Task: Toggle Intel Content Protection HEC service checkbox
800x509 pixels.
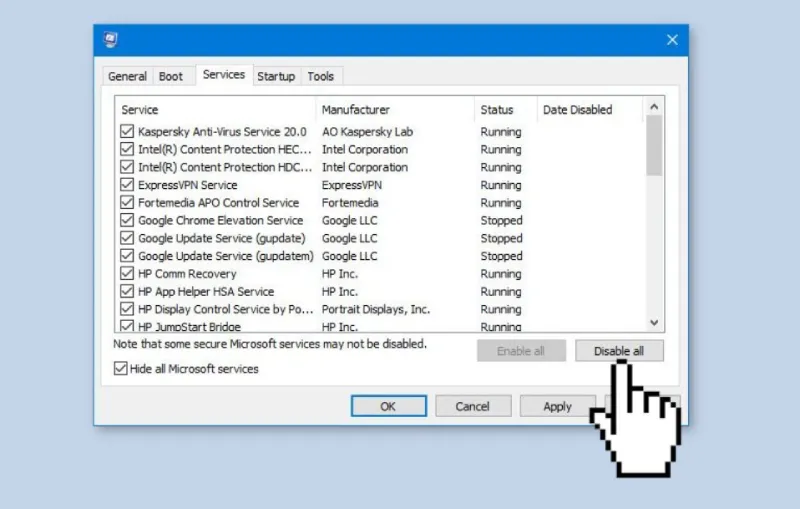Action: [127, 149]
